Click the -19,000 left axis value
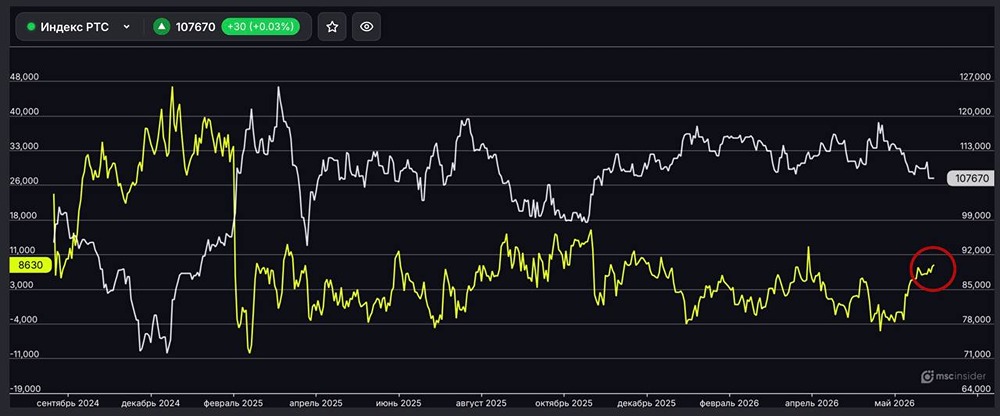Image resolution: width=1000 pixels, height=416 pixels. [x=24, y=389]
